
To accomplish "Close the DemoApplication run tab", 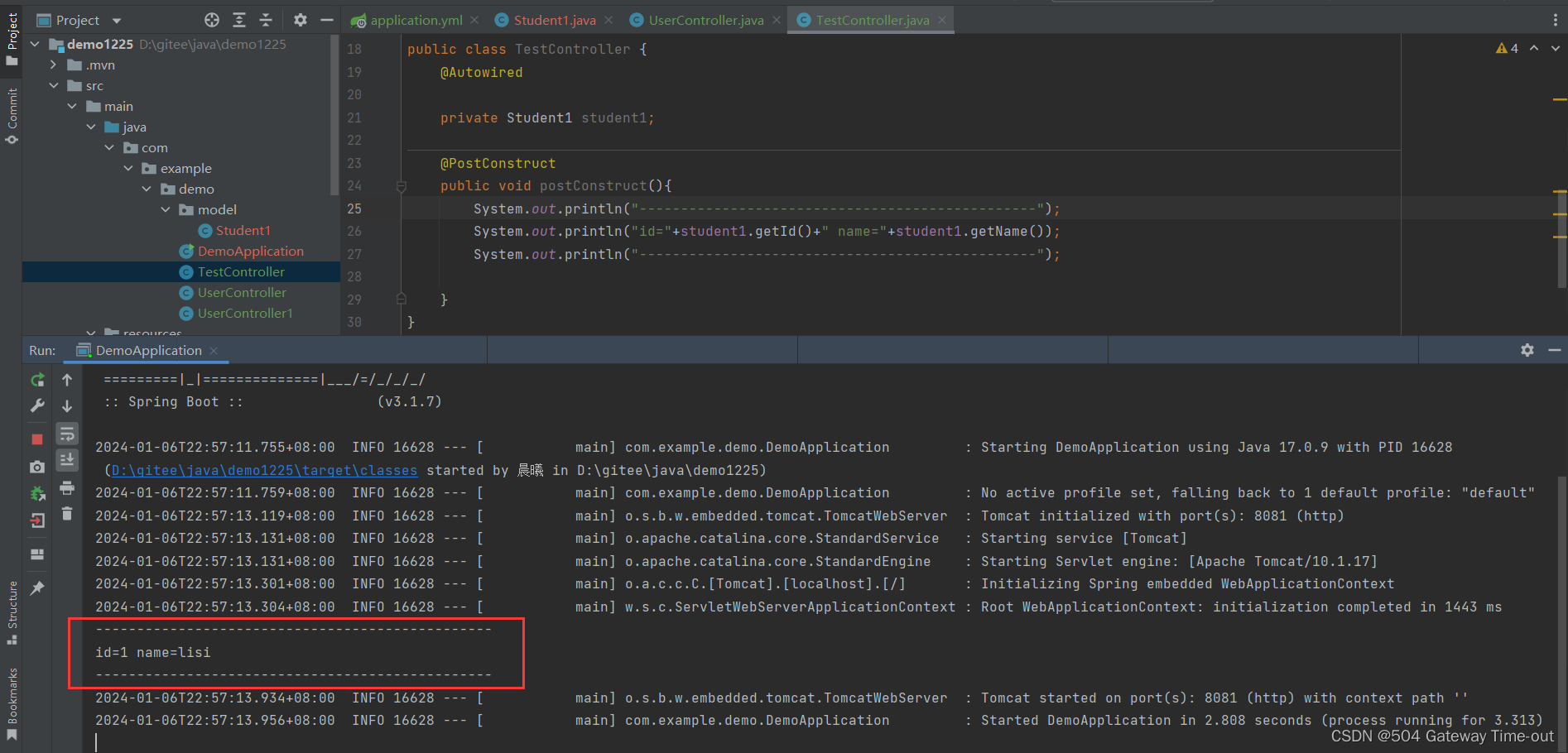I will [x=214, y=351].
